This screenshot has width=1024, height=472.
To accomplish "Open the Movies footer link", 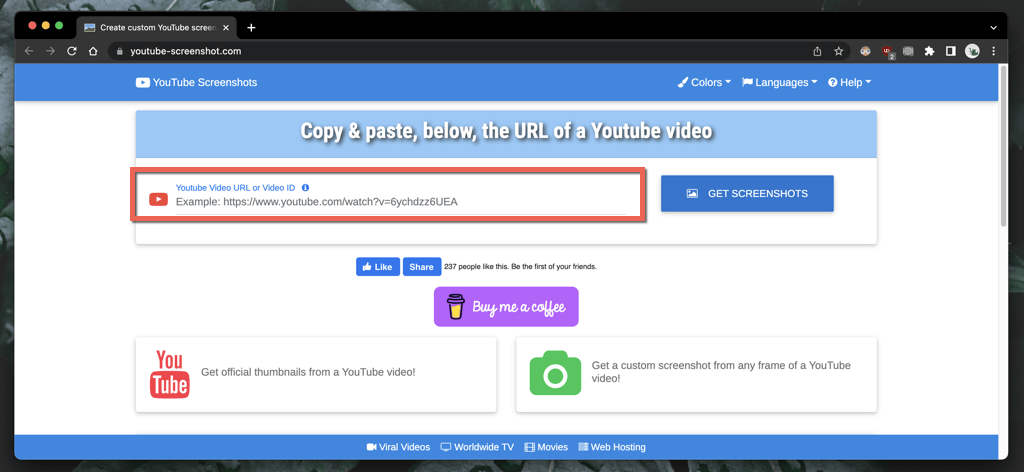I will (x=546, y=447).
